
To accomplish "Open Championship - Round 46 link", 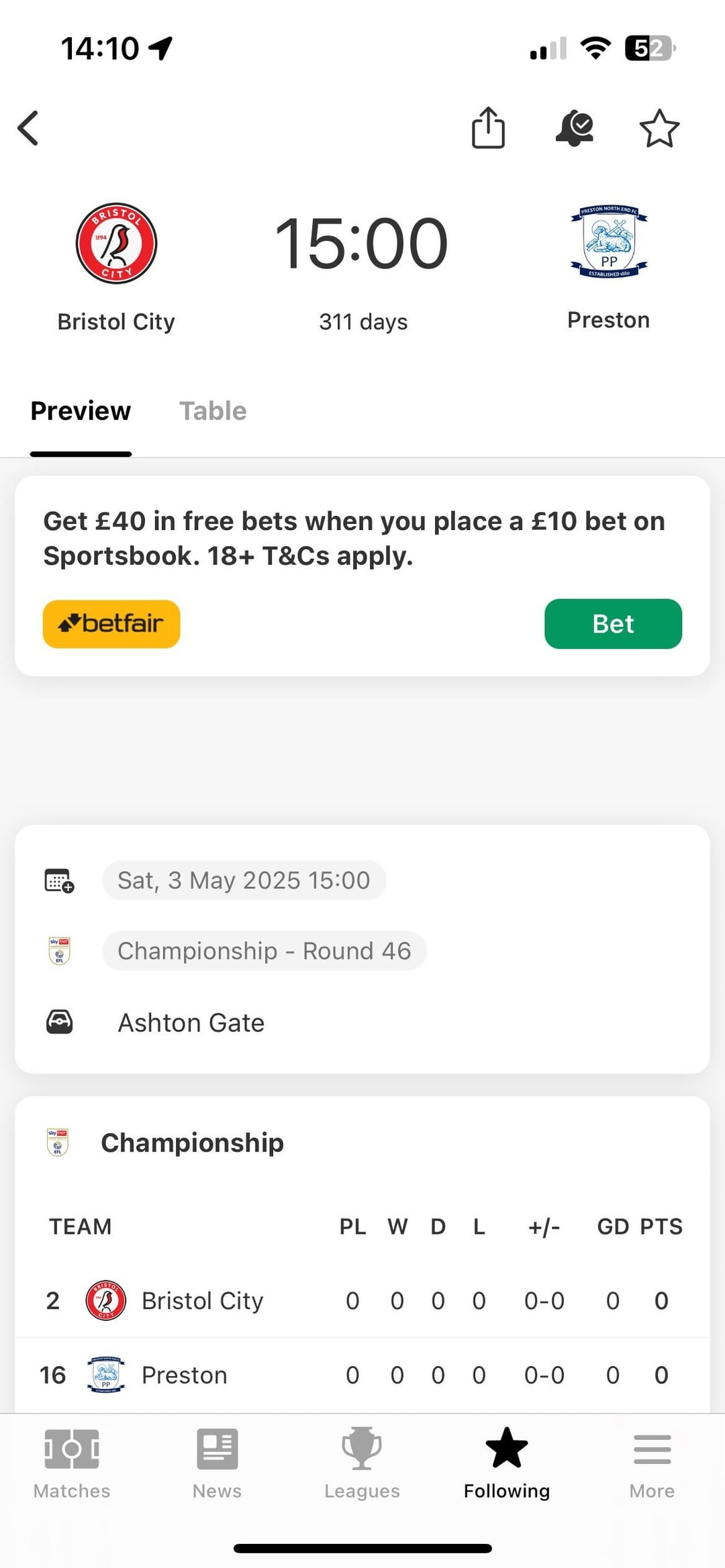I will (264, 951).
